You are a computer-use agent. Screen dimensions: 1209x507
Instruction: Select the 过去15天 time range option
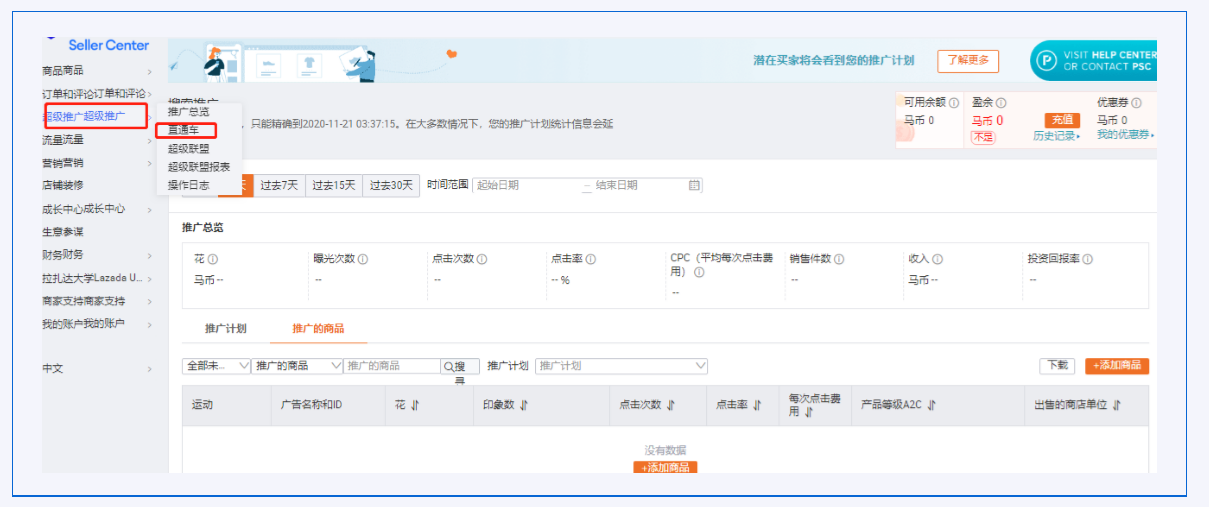click(333, 185)
